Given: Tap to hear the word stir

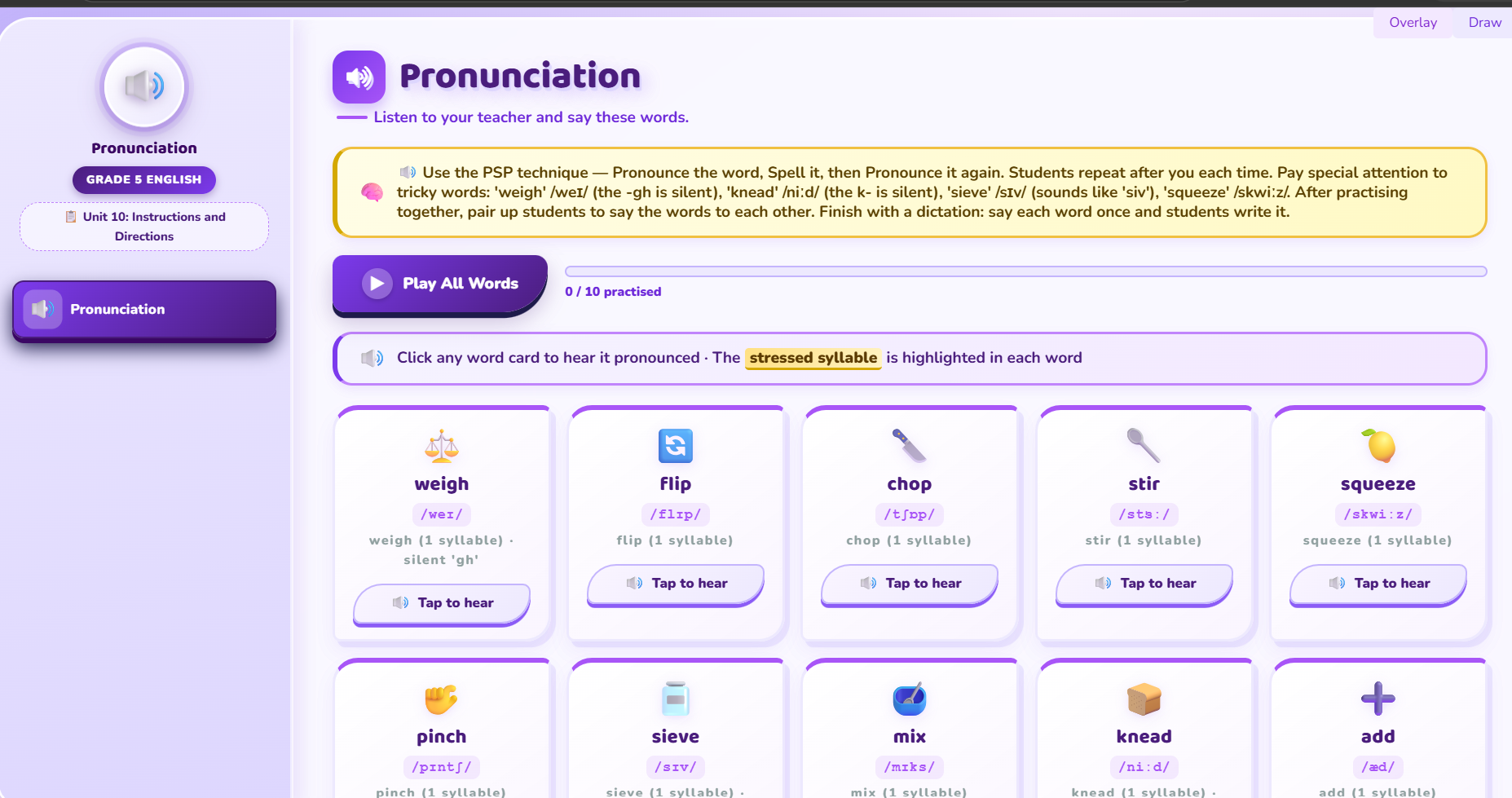Looking at the screenshot, I should (x=1144, y=584).
